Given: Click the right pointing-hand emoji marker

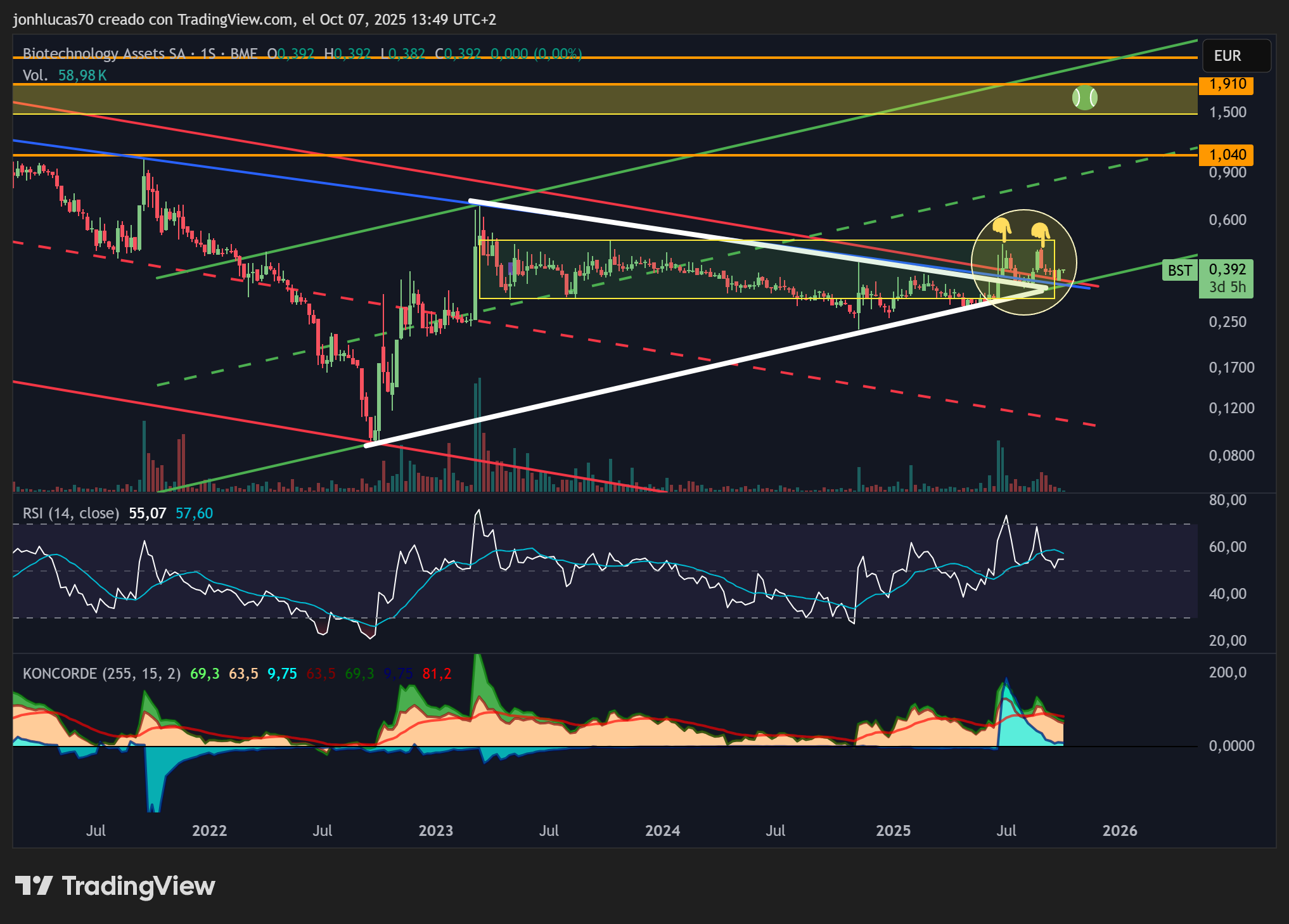Looking at the screenshot, I should click(1040, 233).
